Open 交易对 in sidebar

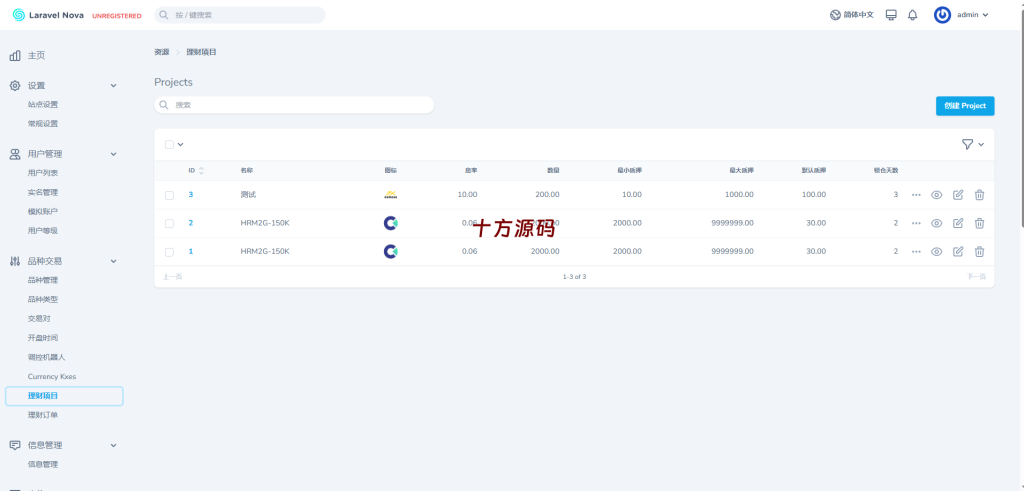[x=39, y=319]
